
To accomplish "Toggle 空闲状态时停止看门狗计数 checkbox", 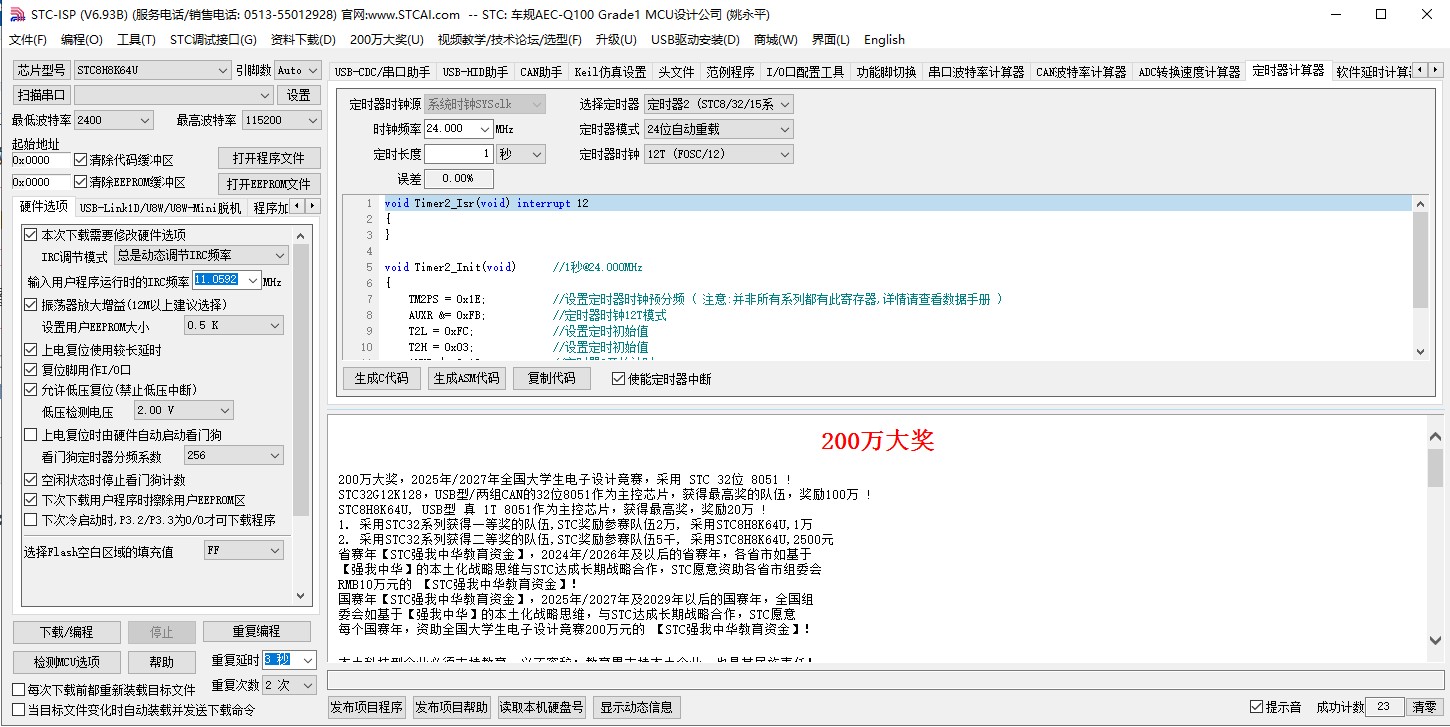I will (31, 480).
